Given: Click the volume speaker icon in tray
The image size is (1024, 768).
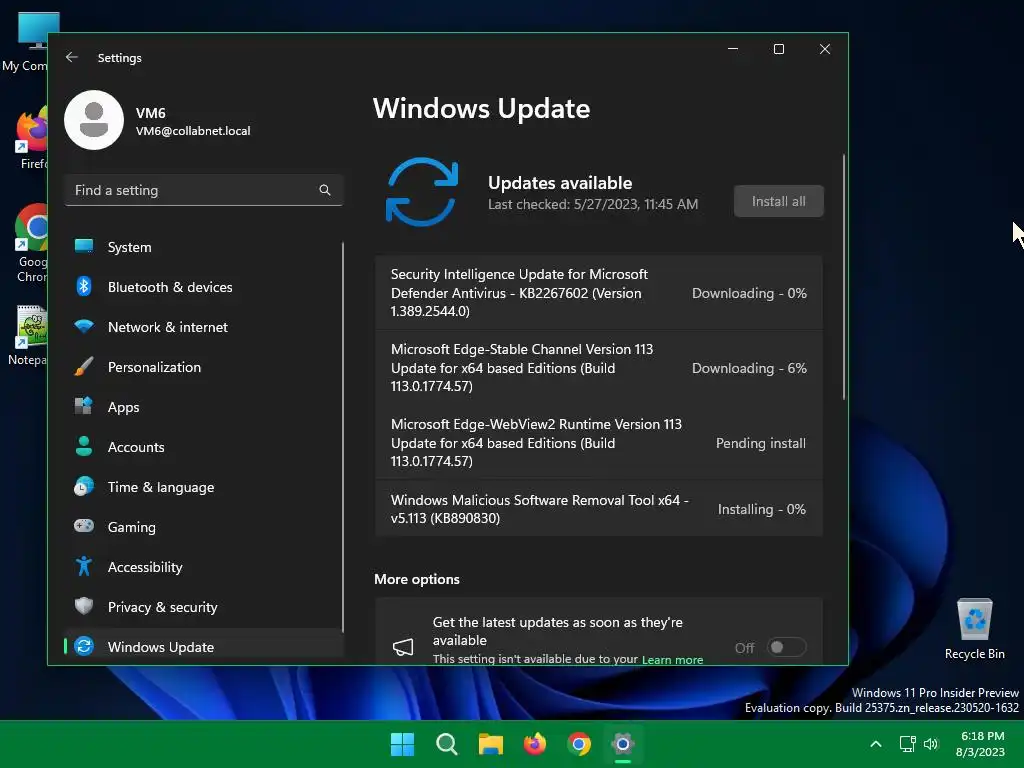Looking at the screenshot, I should point(931,744).
